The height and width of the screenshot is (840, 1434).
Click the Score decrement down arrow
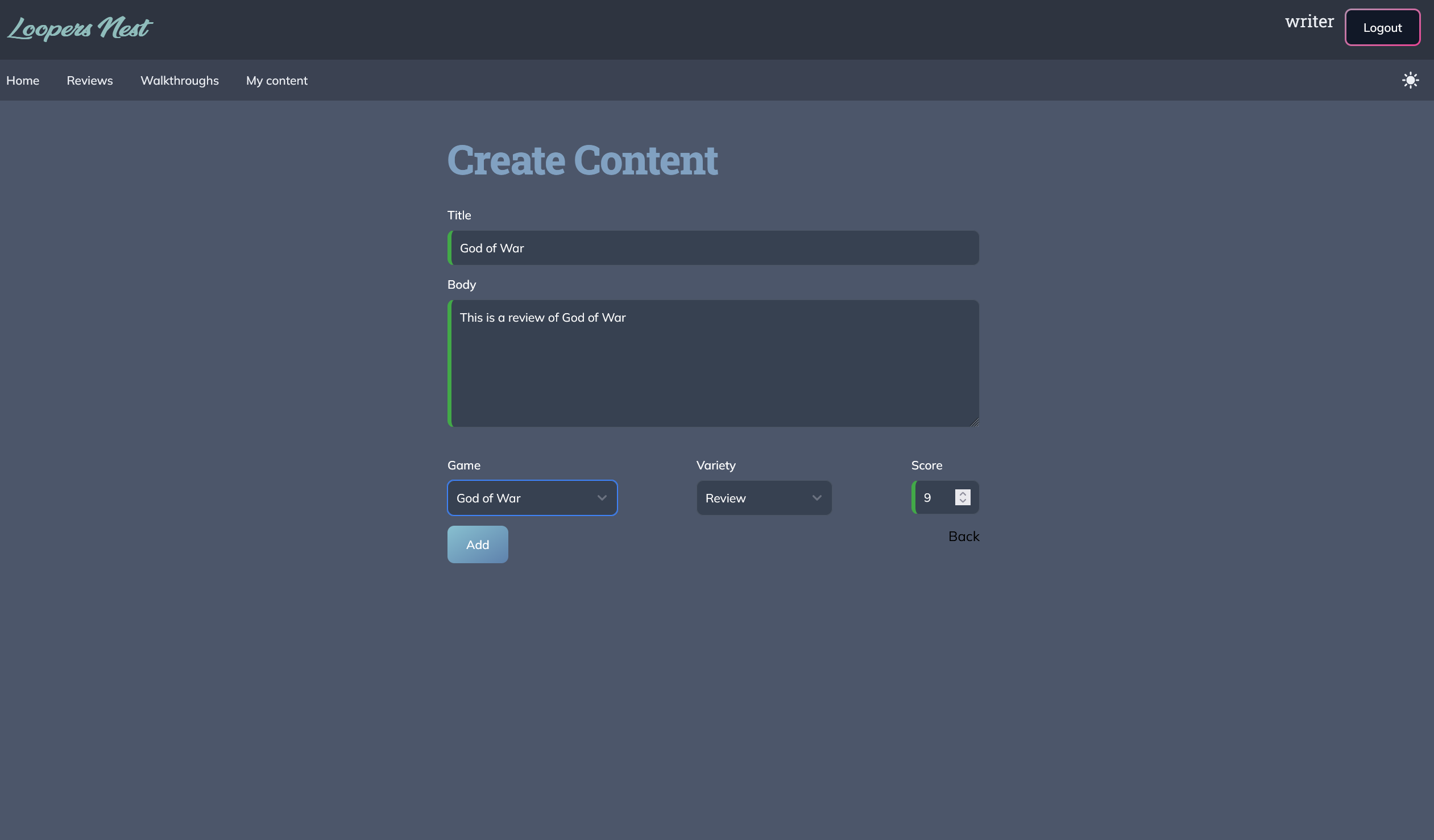(x=962, y=501)
